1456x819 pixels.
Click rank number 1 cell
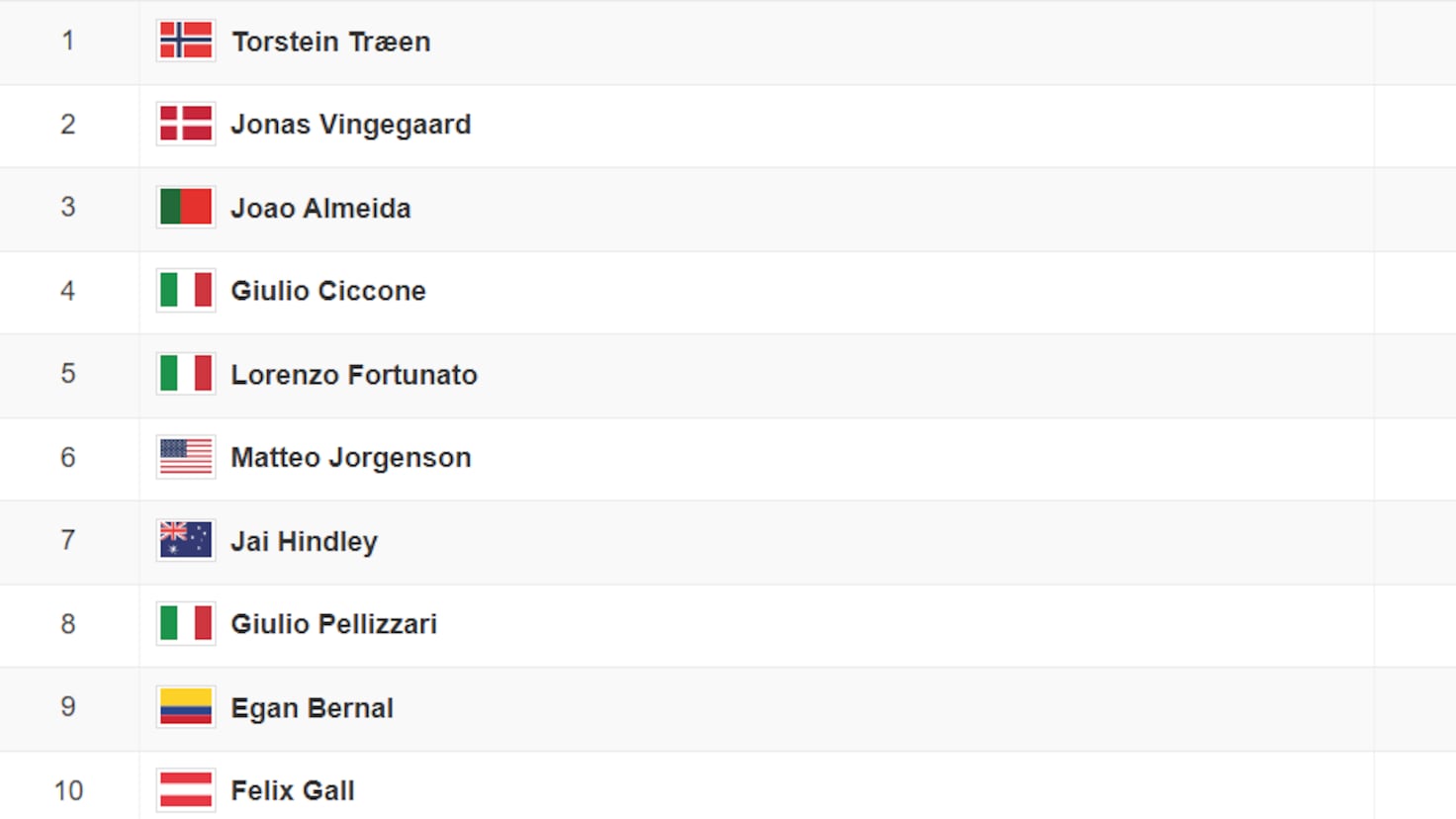point(68,41)
